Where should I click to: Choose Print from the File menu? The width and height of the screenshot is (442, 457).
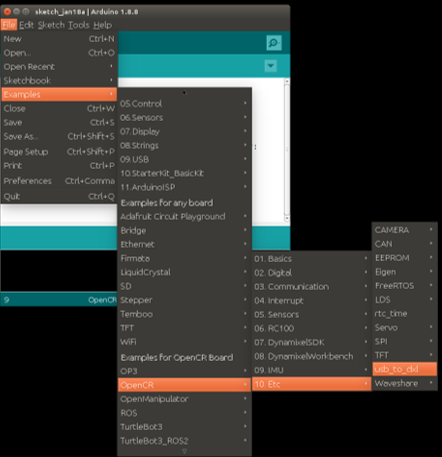tap(59, 166)
